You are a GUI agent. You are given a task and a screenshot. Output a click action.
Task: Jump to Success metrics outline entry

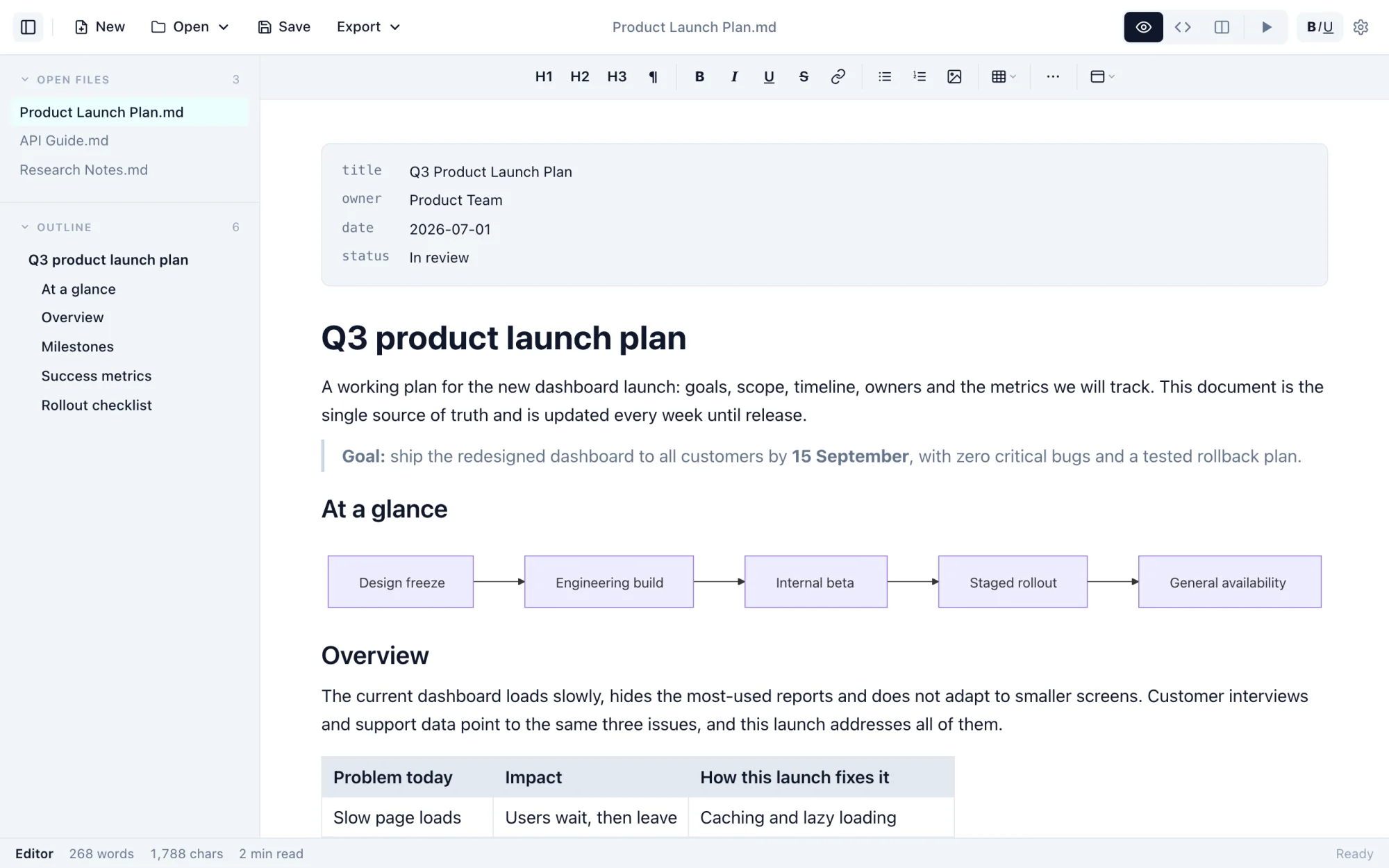(96, 376)
